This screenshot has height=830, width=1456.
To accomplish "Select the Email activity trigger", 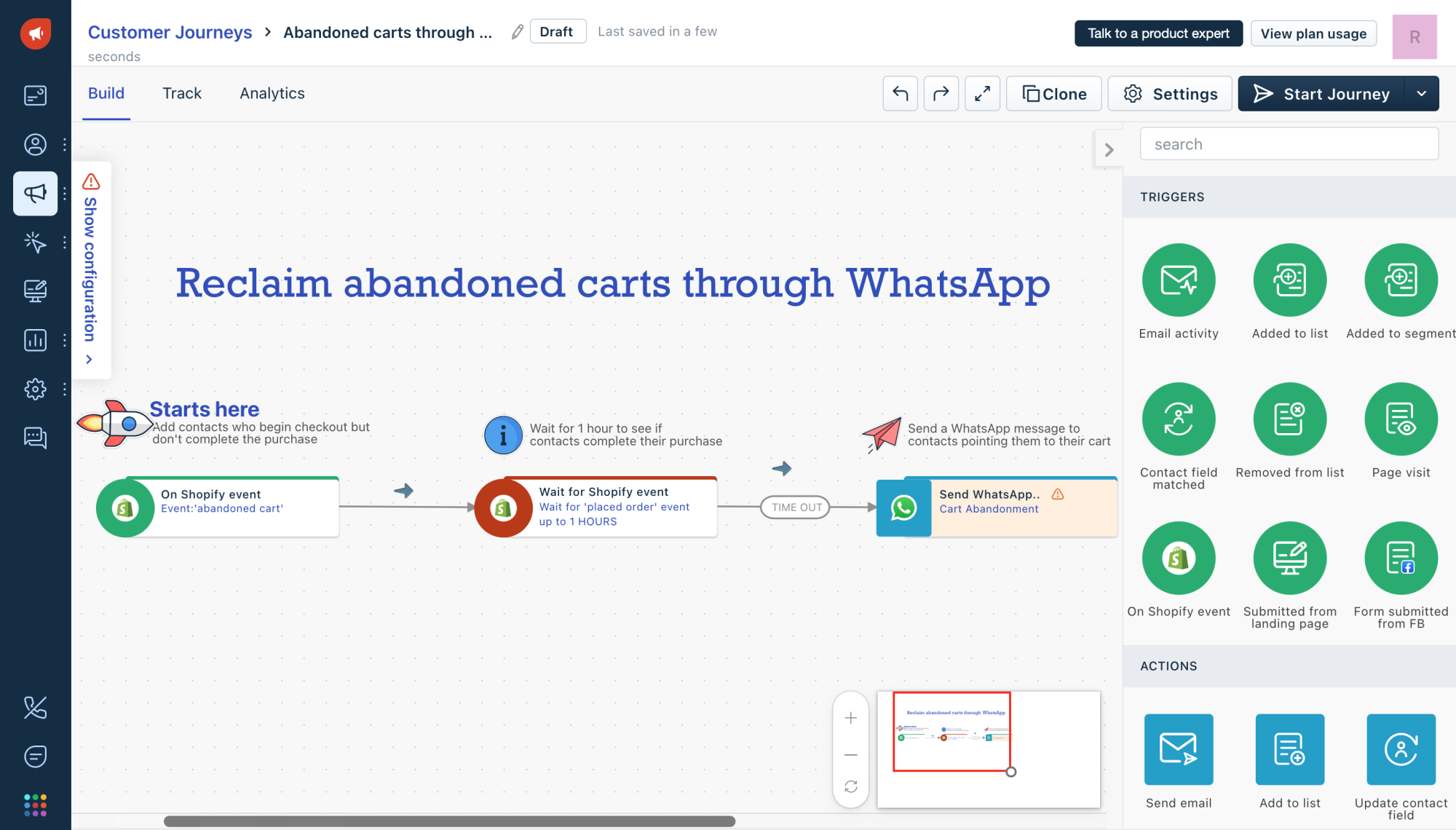I will (1178, 280).
